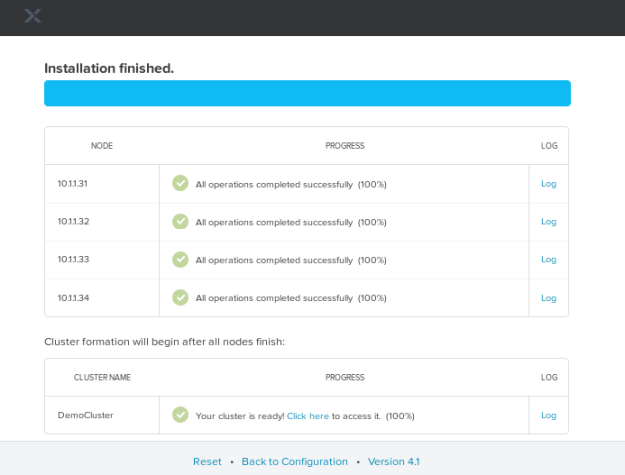View the log for node 10.1.1.34
625x475 pixels.
[x=548, y=298]
